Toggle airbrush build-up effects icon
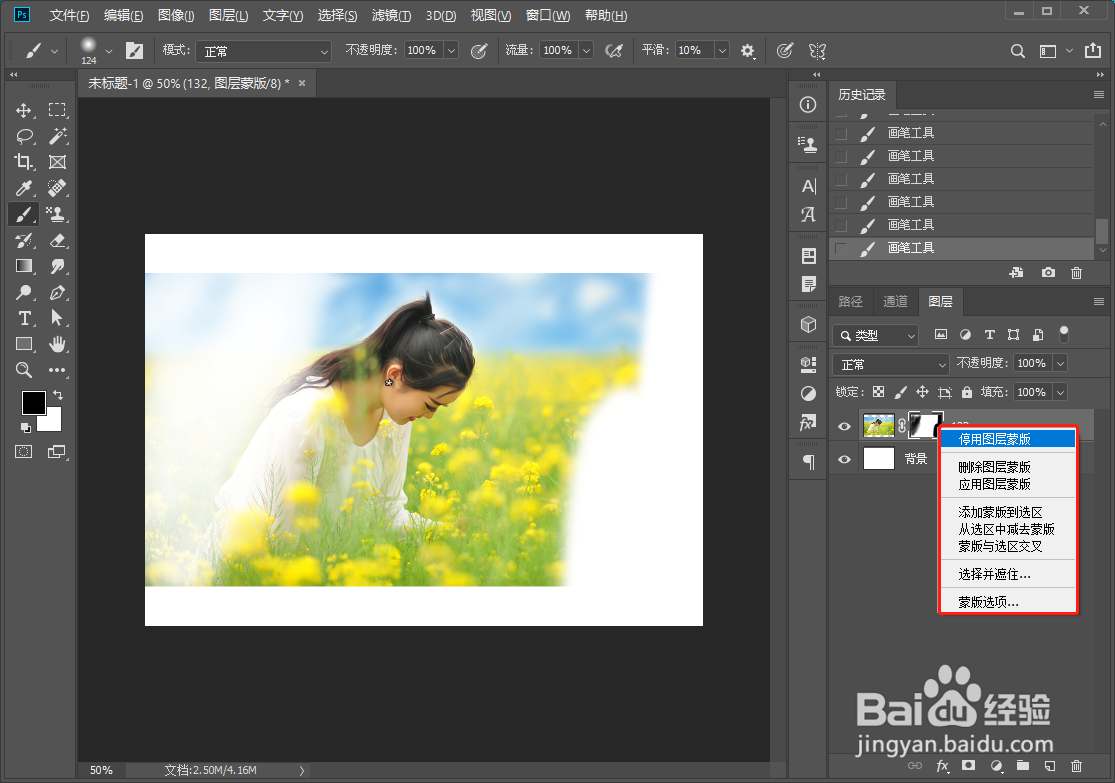 tap(614, 50)
